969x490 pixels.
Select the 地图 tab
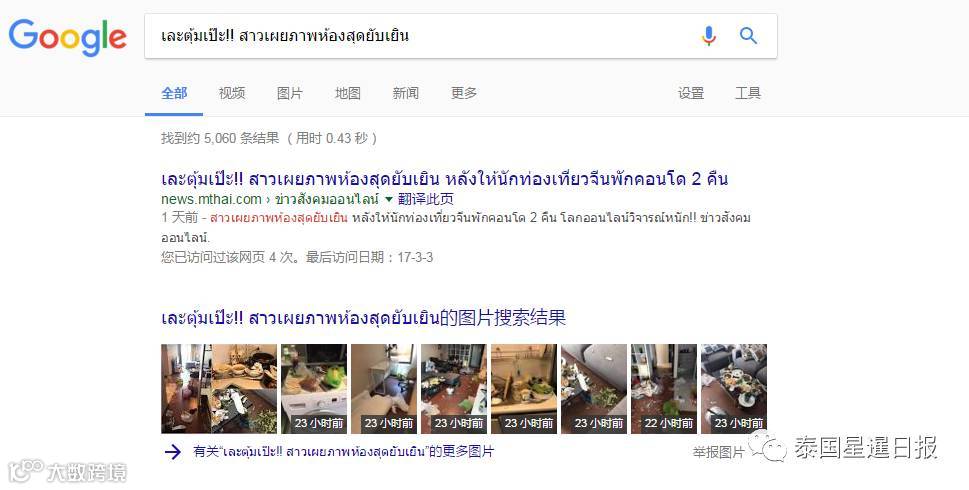click(348, 93)
